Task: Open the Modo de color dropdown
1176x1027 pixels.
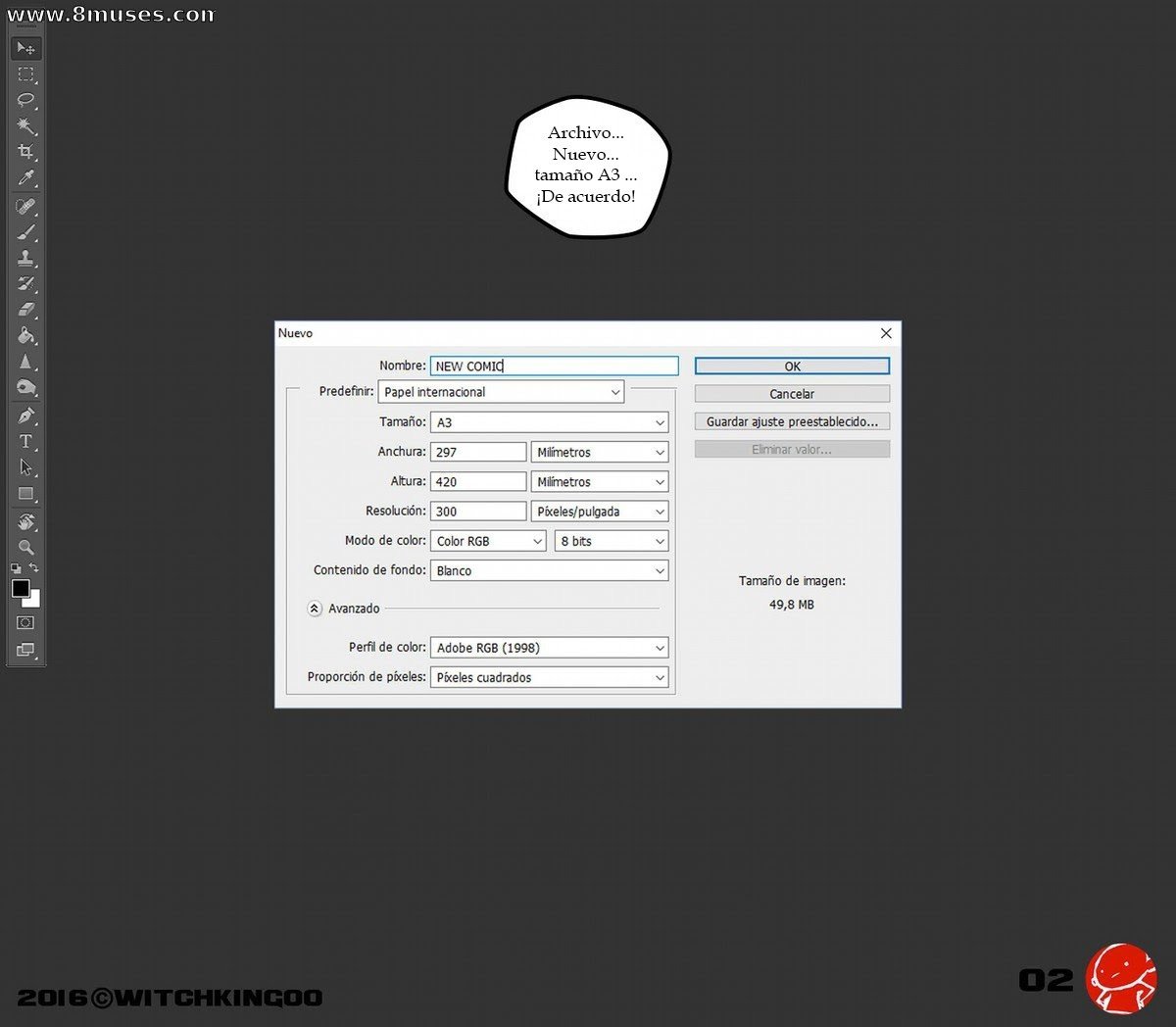Action: pyautogui.click(x=489, y=541)
